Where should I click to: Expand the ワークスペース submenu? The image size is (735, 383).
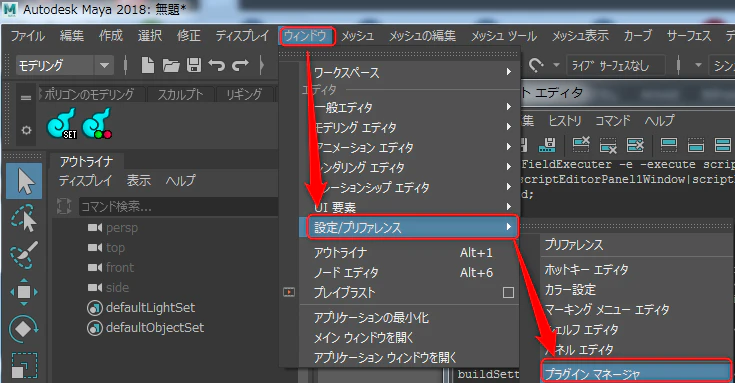click(x=409, y=72)
